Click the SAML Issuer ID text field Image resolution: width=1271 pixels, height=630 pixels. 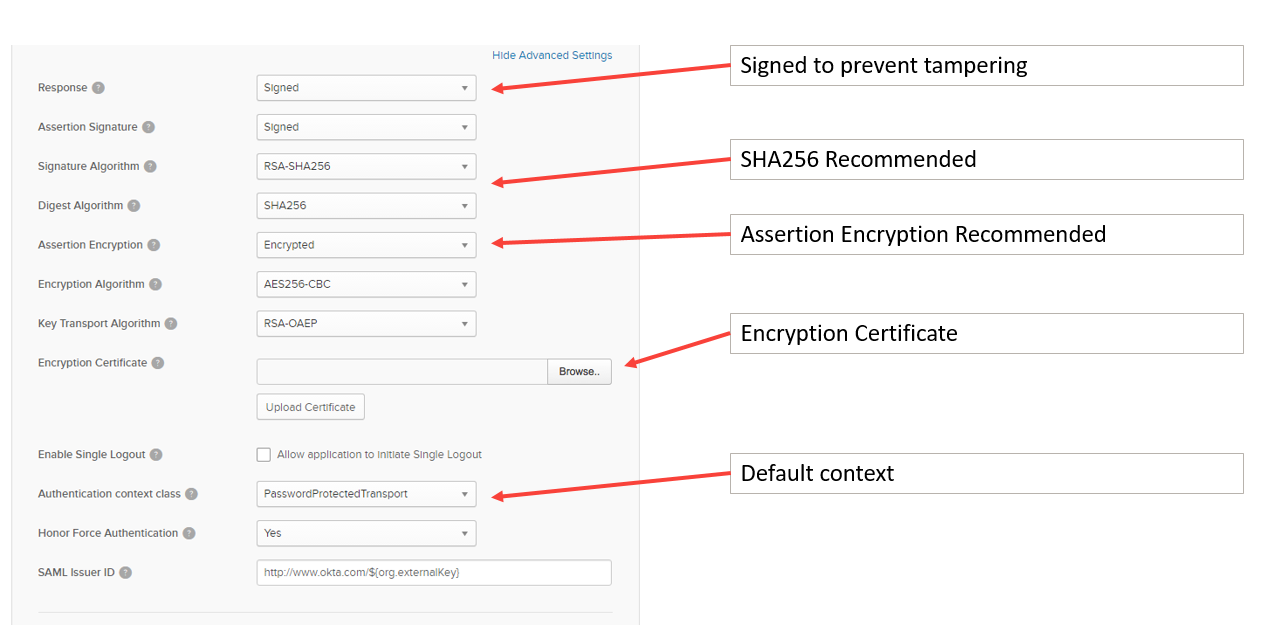point(434,573)
